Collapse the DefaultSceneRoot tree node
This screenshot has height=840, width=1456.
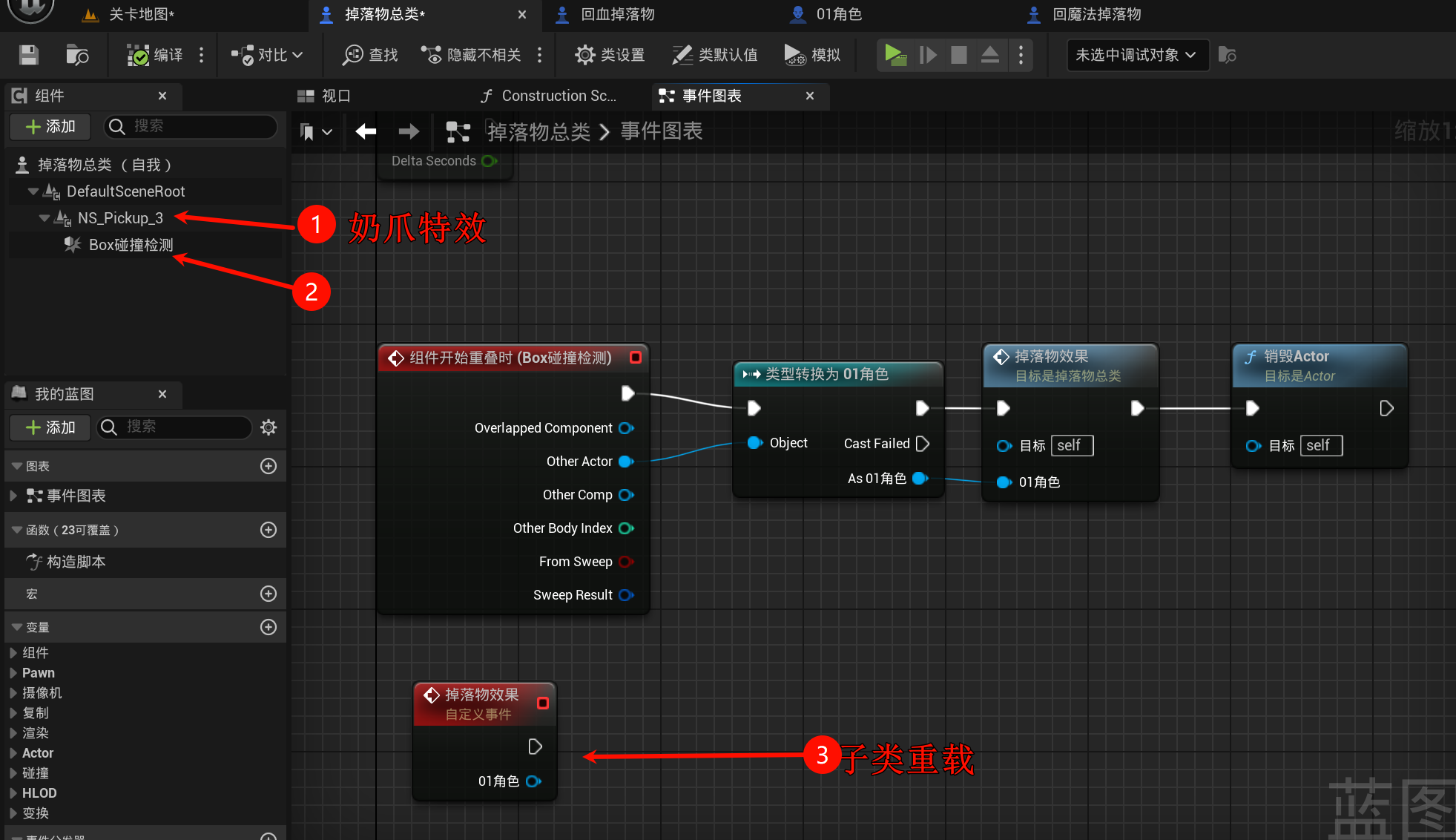point(33,191)
